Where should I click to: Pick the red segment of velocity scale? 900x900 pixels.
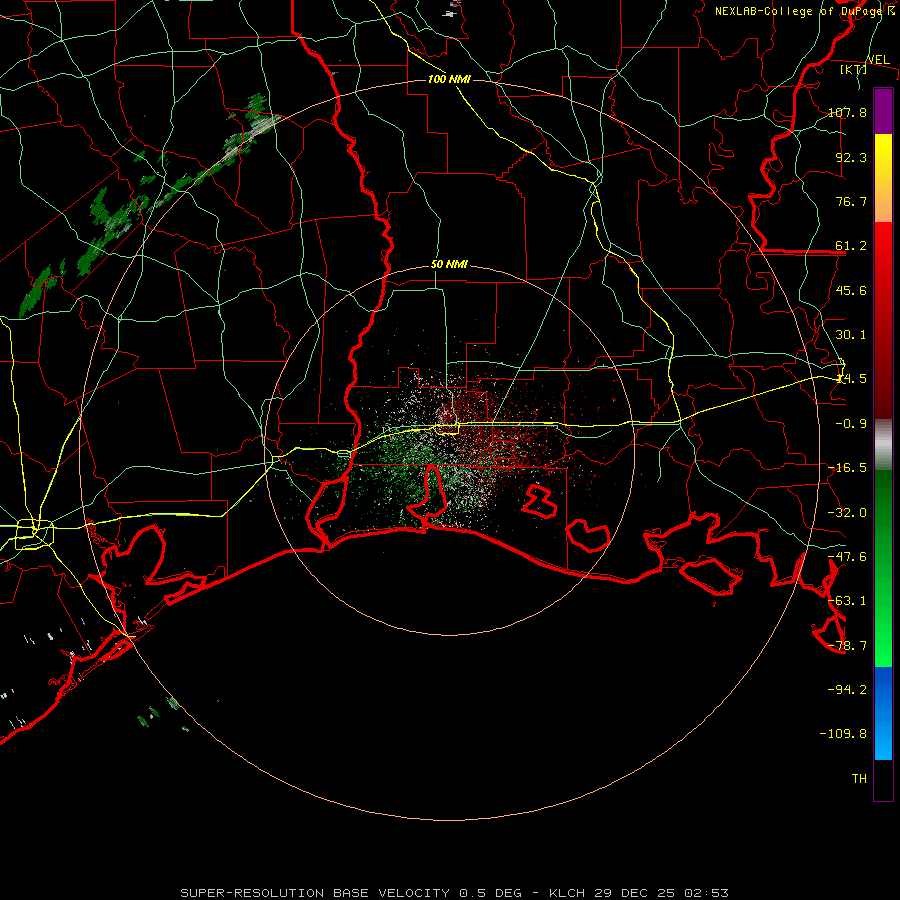[x=883, y=320]
